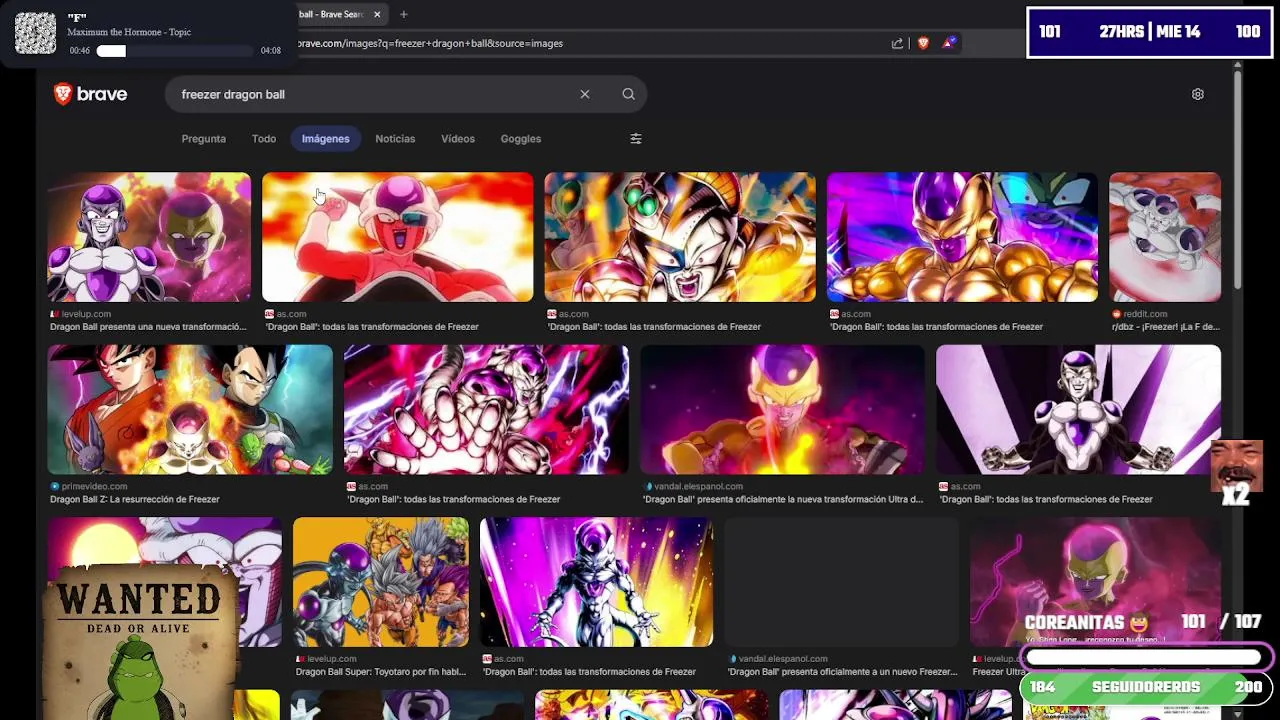The image size is (1280, 720).
Task: Open 'presenta oficialmente a un nuevo Freezer...' link
Action: point(843,672)
